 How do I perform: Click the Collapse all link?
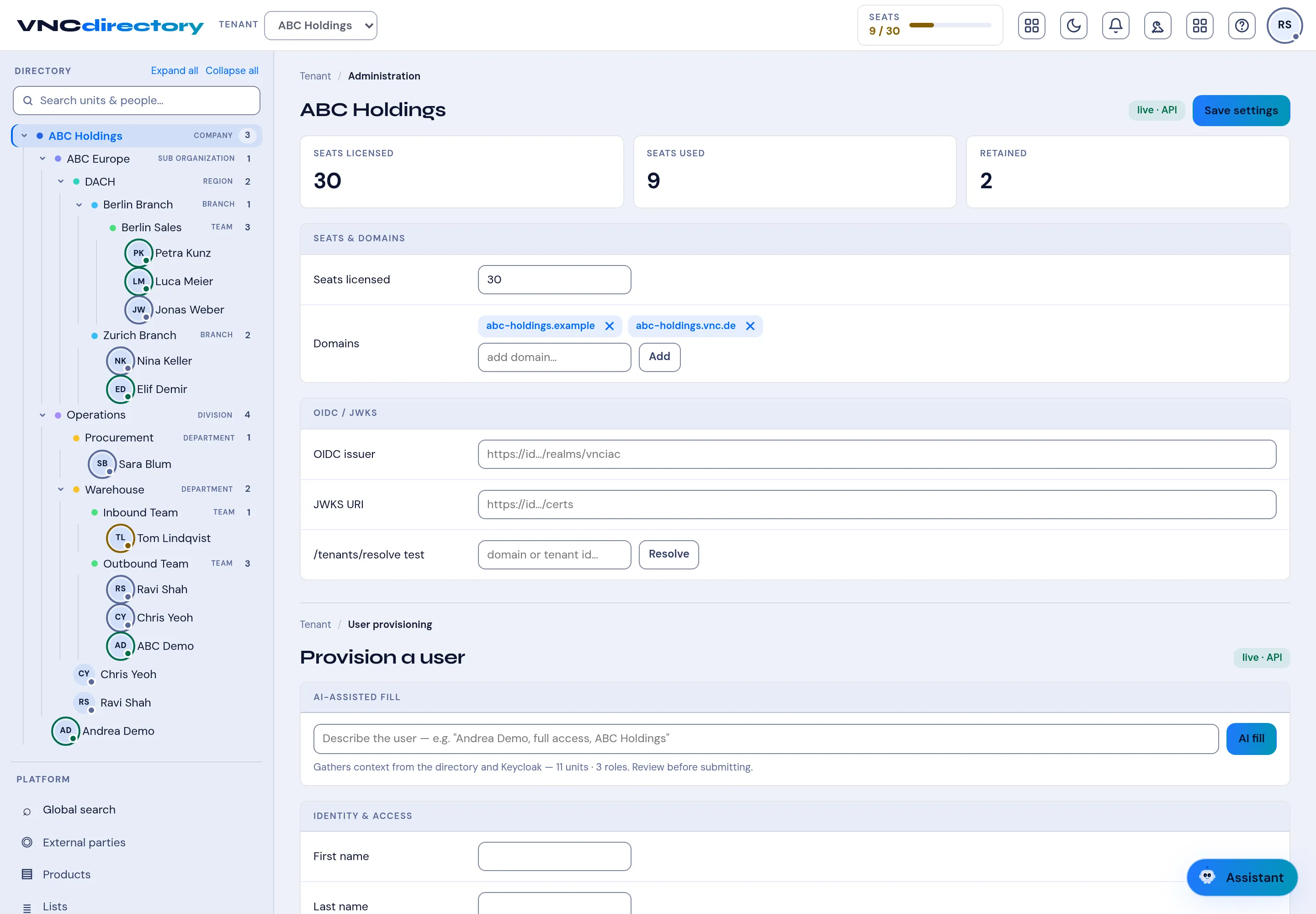[x=232, y=70]
